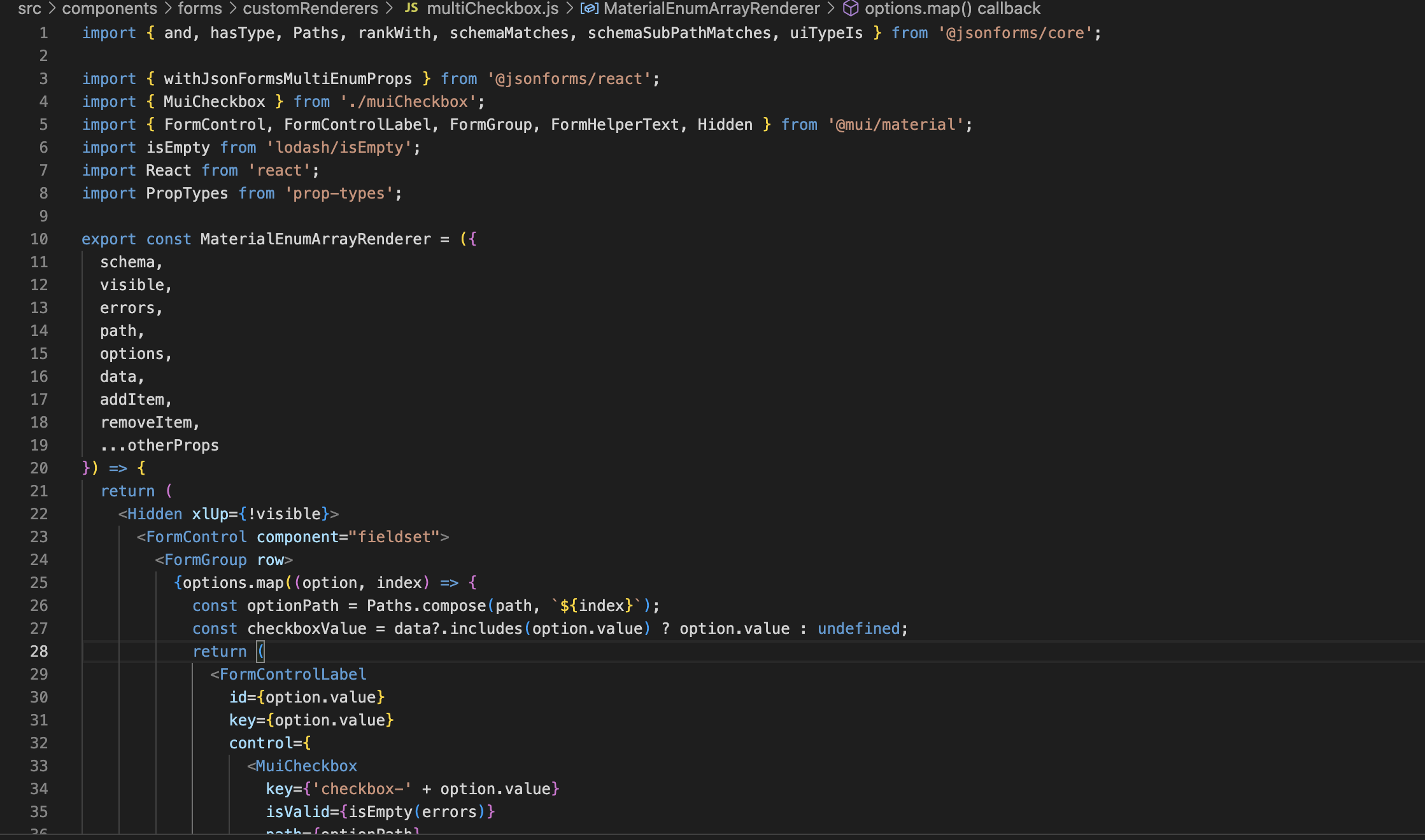Select line 10 via its line number
Image resolution: width=1425 pixels, height=840 pixels.
tap(39, 239)
